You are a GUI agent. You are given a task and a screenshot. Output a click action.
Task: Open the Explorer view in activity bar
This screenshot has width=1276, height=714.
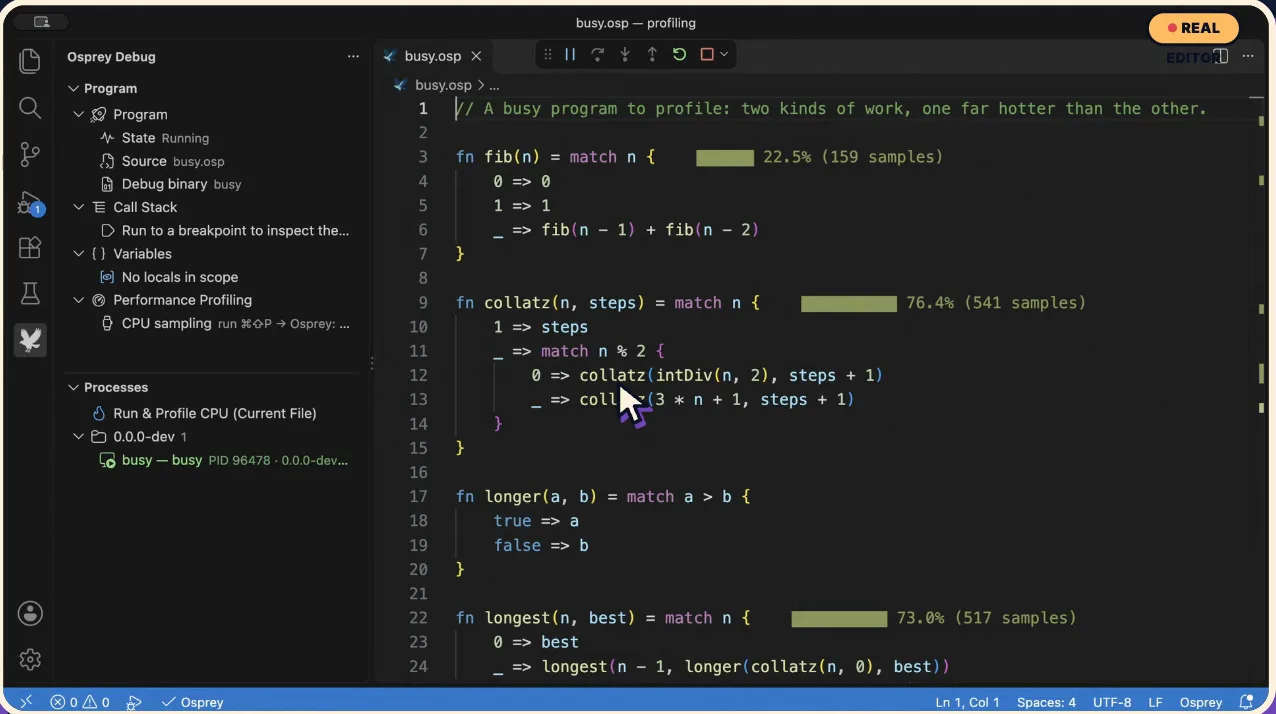coord(30,61)
